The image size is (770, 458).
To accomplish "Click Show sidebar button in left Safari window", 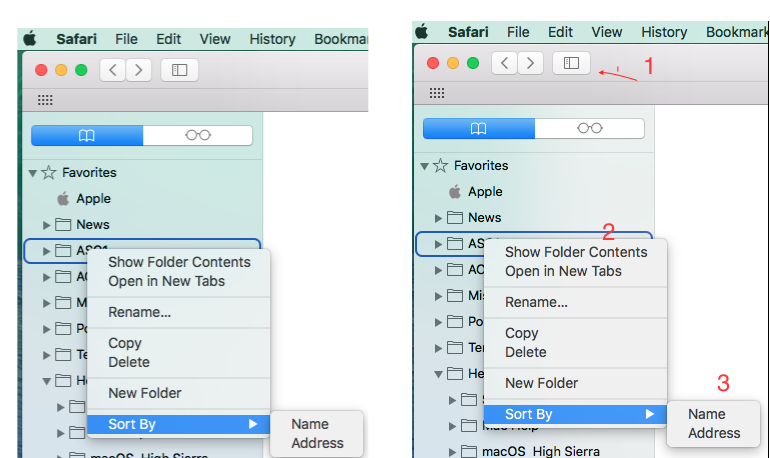I will [179, 70].
